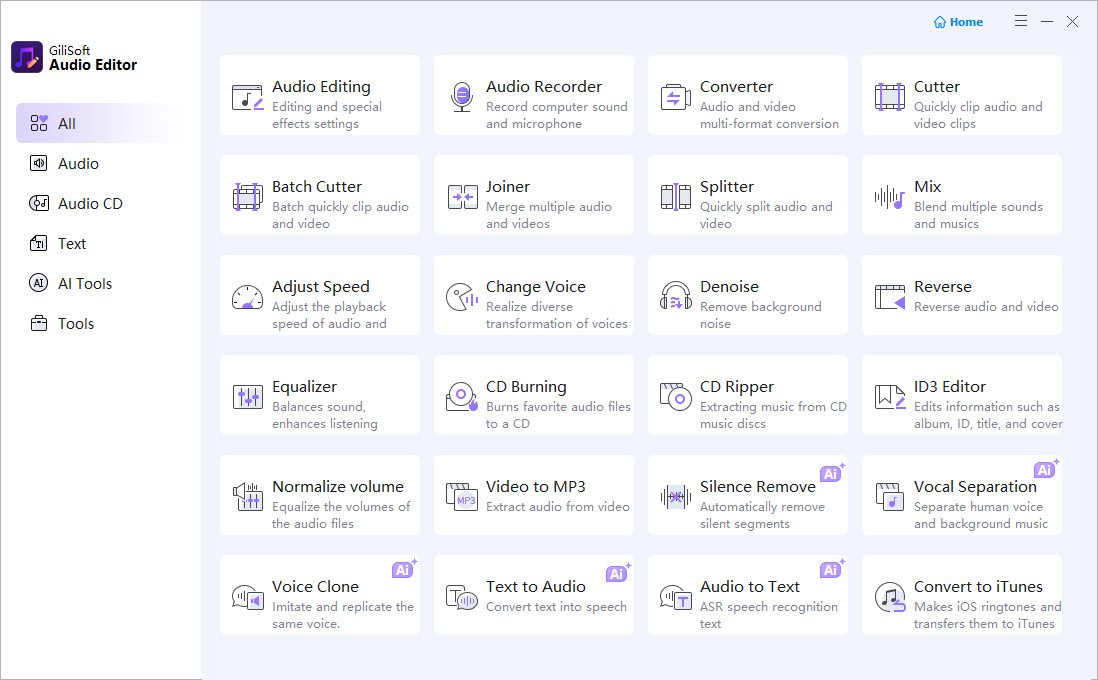Click "Quickly clip audio and video clips" text

[978, 115]
